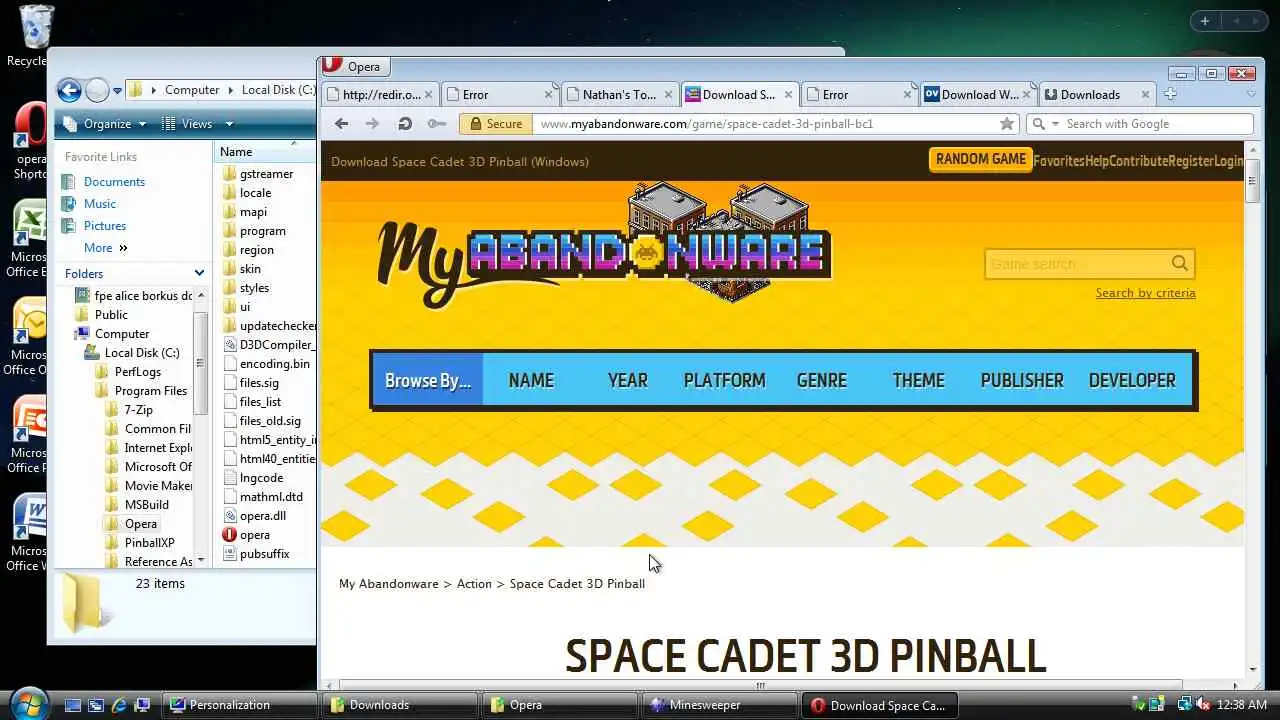Browse by GENRE in site menu
This screenshot has height=720, width=1280.
point(821,380)
